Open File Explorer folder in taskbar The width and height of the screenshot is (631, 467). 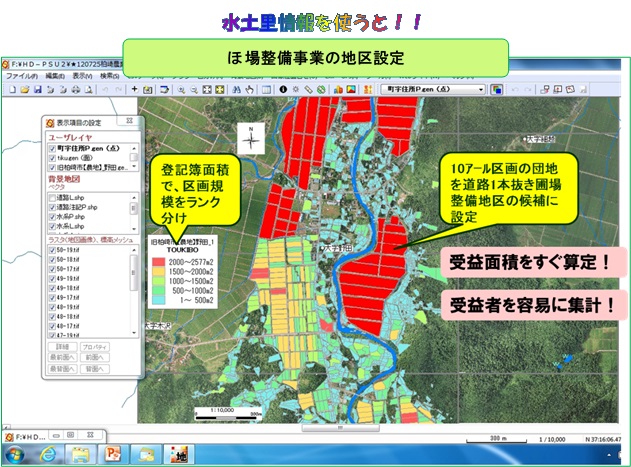point(80,455)
